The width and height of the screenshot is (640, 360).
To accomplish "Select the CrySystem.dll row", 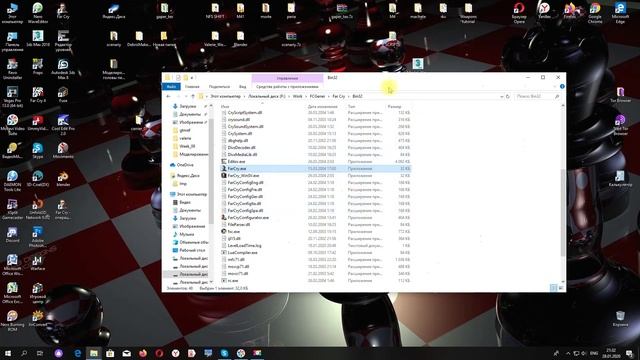I will tap(316, 133).
